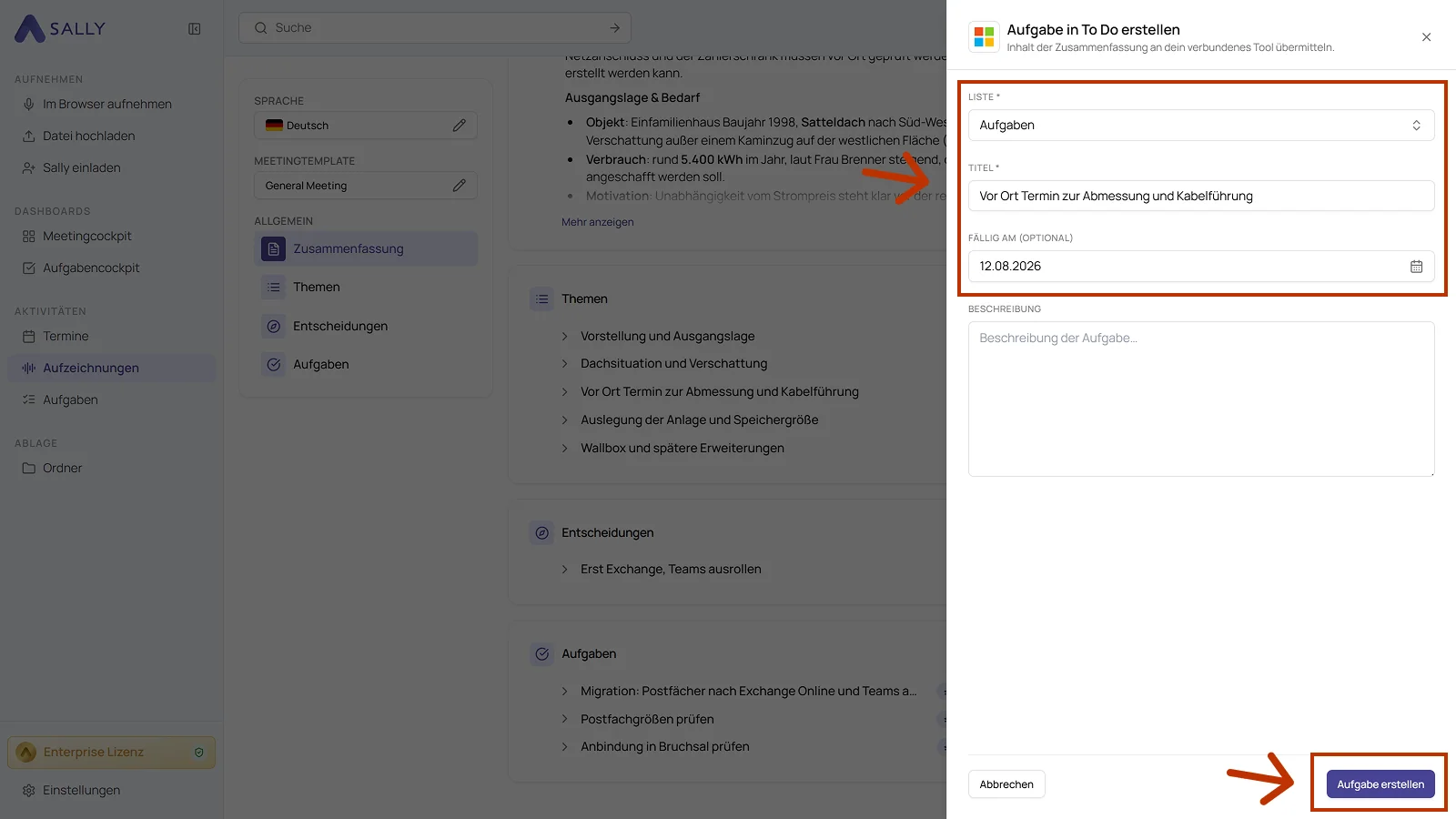This screenshot has width=1456, height=819.
Task: Open Meetingcockpit in the sidebar
Action: click(x=111, y=237)
